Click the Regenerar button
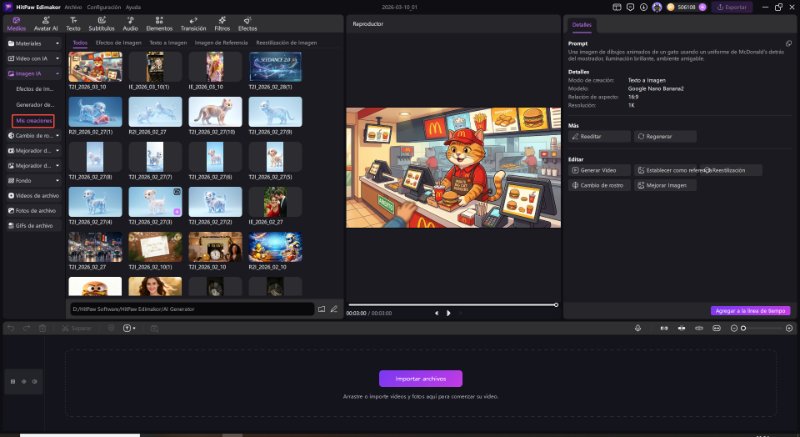Viewport: 800px width, 437px height. click(x=665, y=136)
